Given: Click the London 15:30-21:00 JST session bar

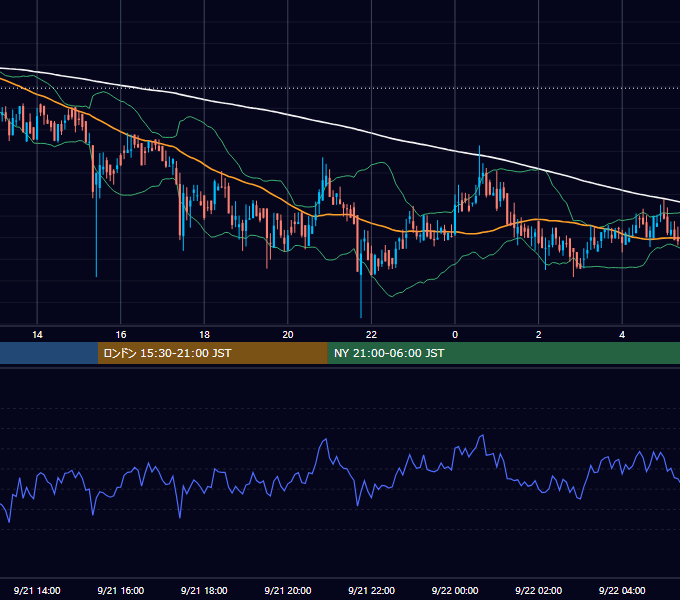Looking at the screenshot, I should coord(212,353).
